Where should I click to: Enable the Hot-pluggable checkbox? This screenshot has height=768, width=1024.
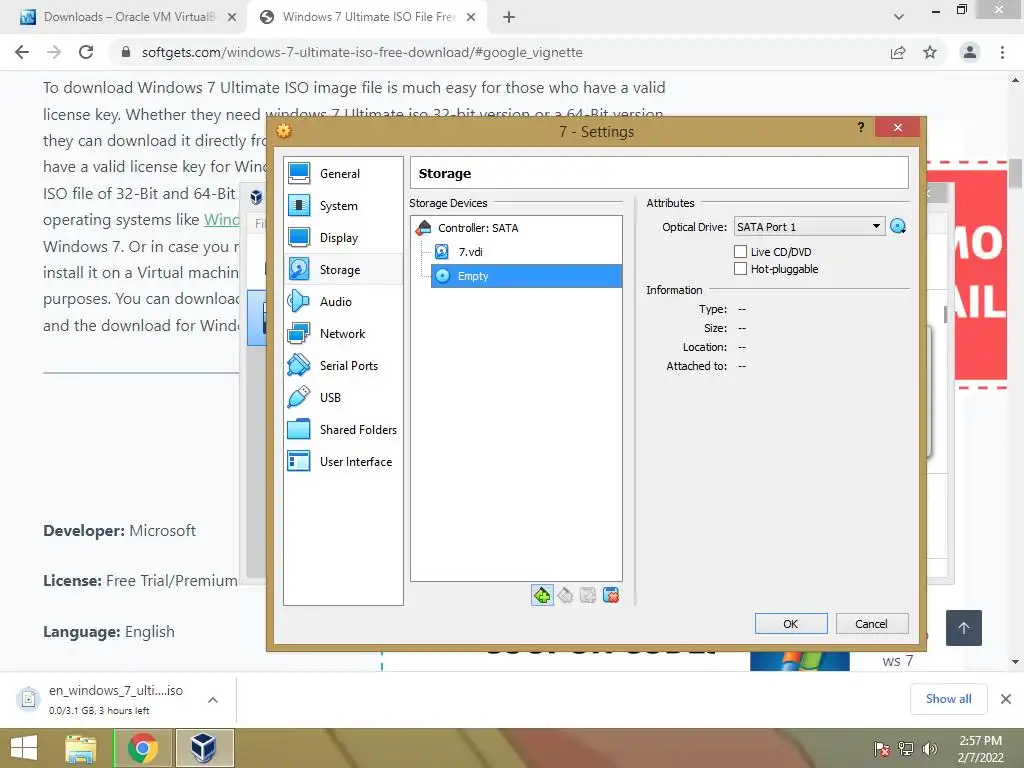pos(741,268)
